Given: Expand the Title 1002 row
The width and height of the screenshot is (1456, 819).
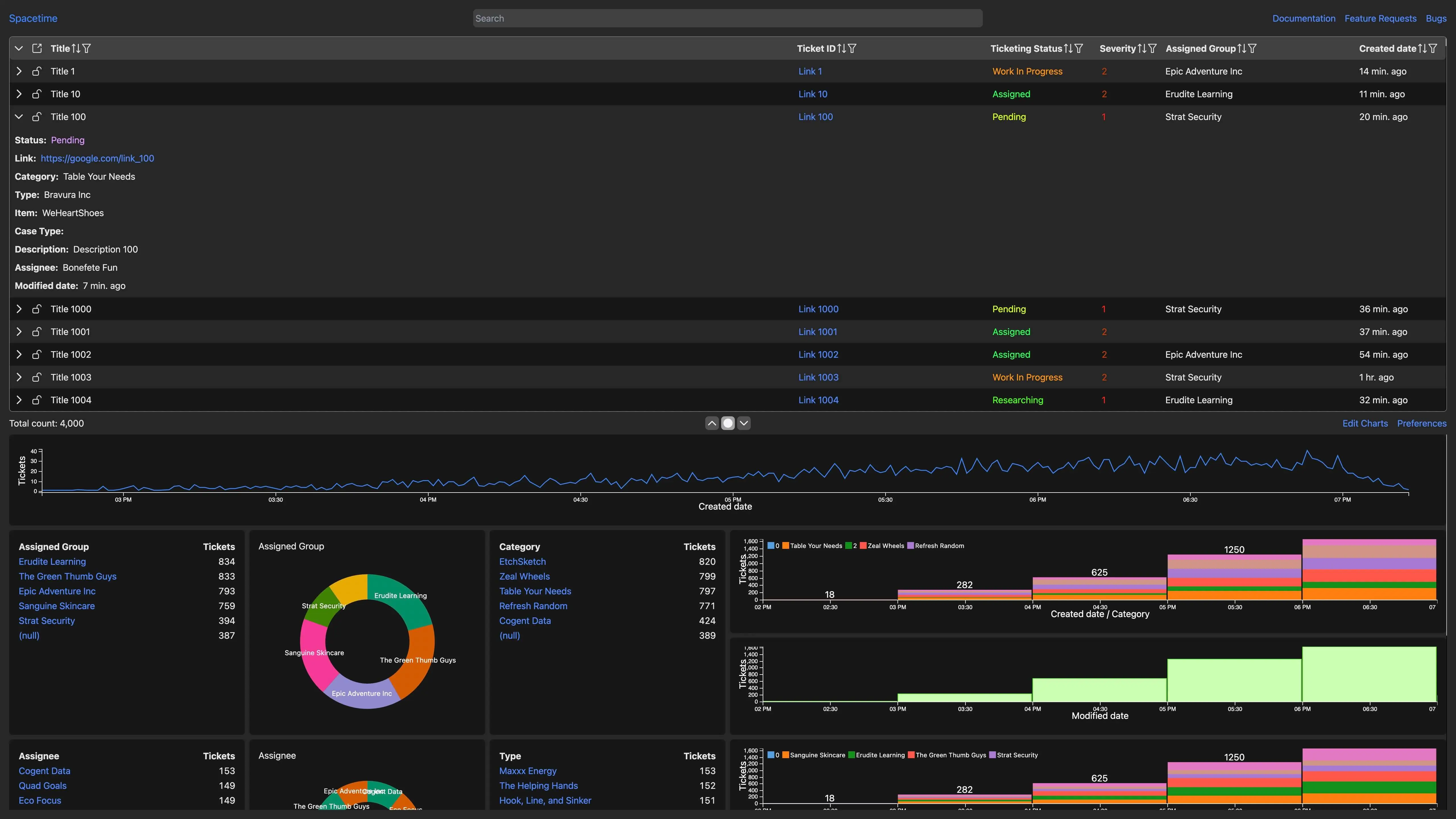Looking at the screenshot, I should pyautogui.click(x=19, y=355).
